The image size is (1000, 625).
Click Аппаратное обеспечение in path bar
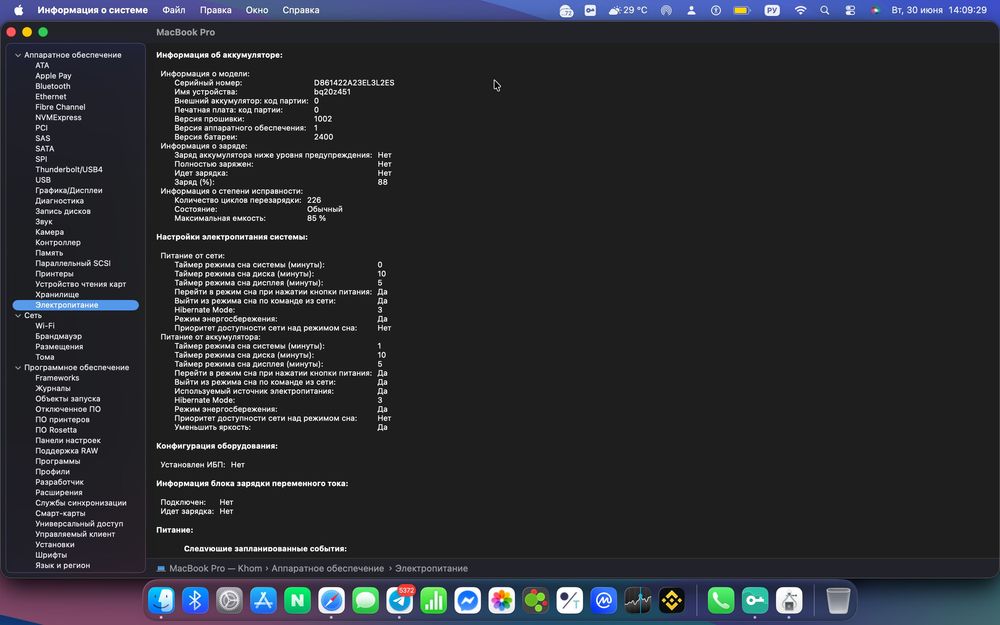(328, 568)
